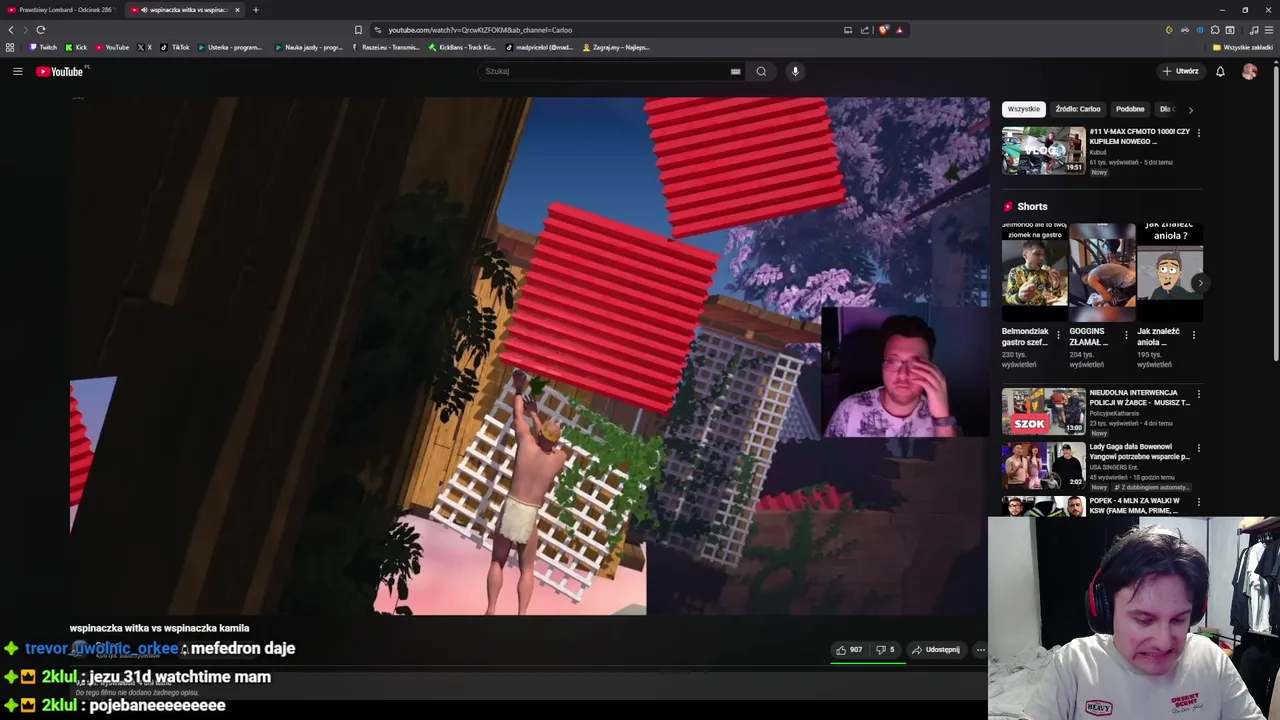
Task: Open options for Jak znaleźć anioła short
Action: [x=1193, y=335]
